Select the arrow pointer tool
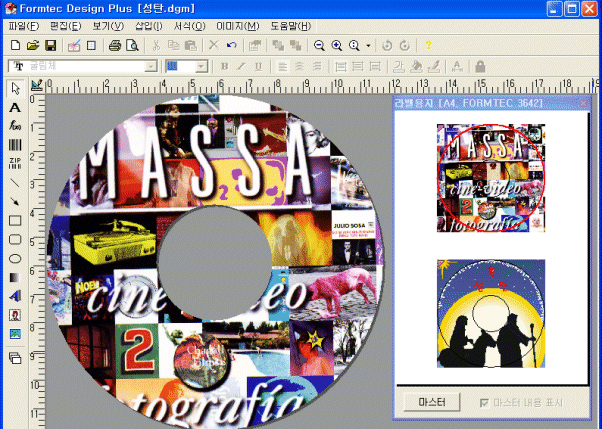The width and height of the screenshot is (602, 429). (x=15, y=89)
